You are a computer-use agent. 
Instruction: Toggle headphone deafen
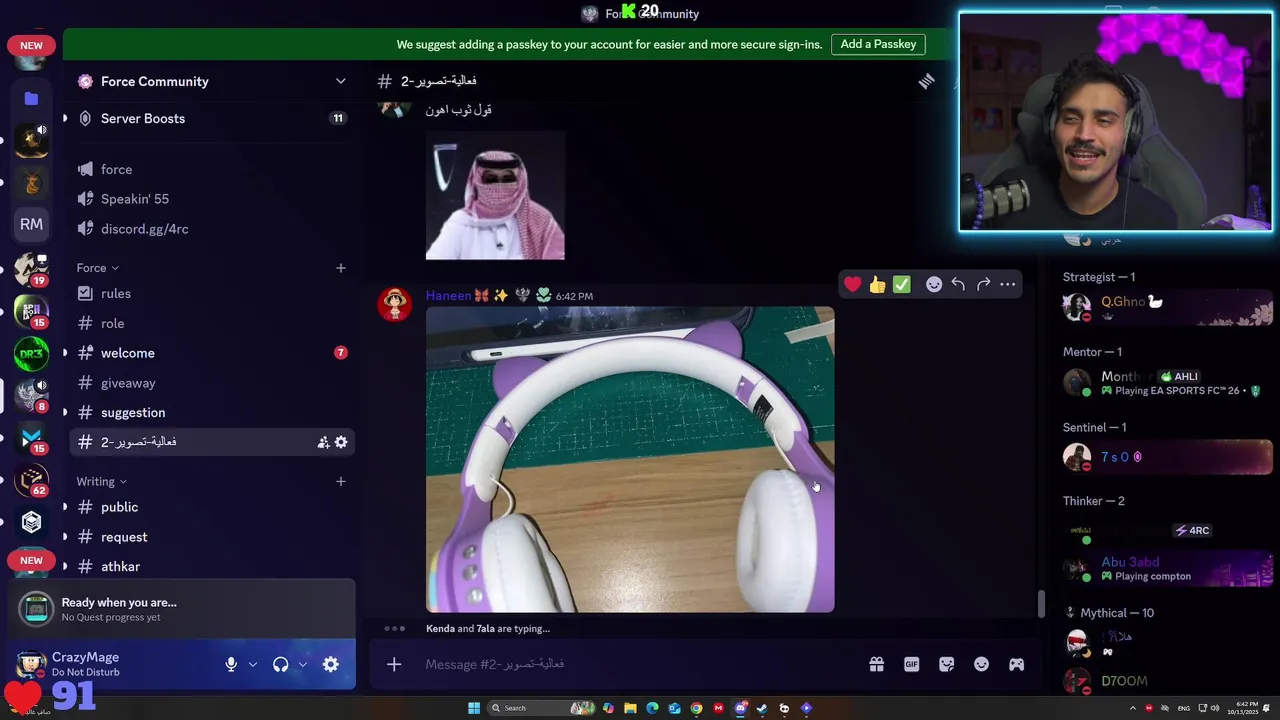click(x=281, y=664)
